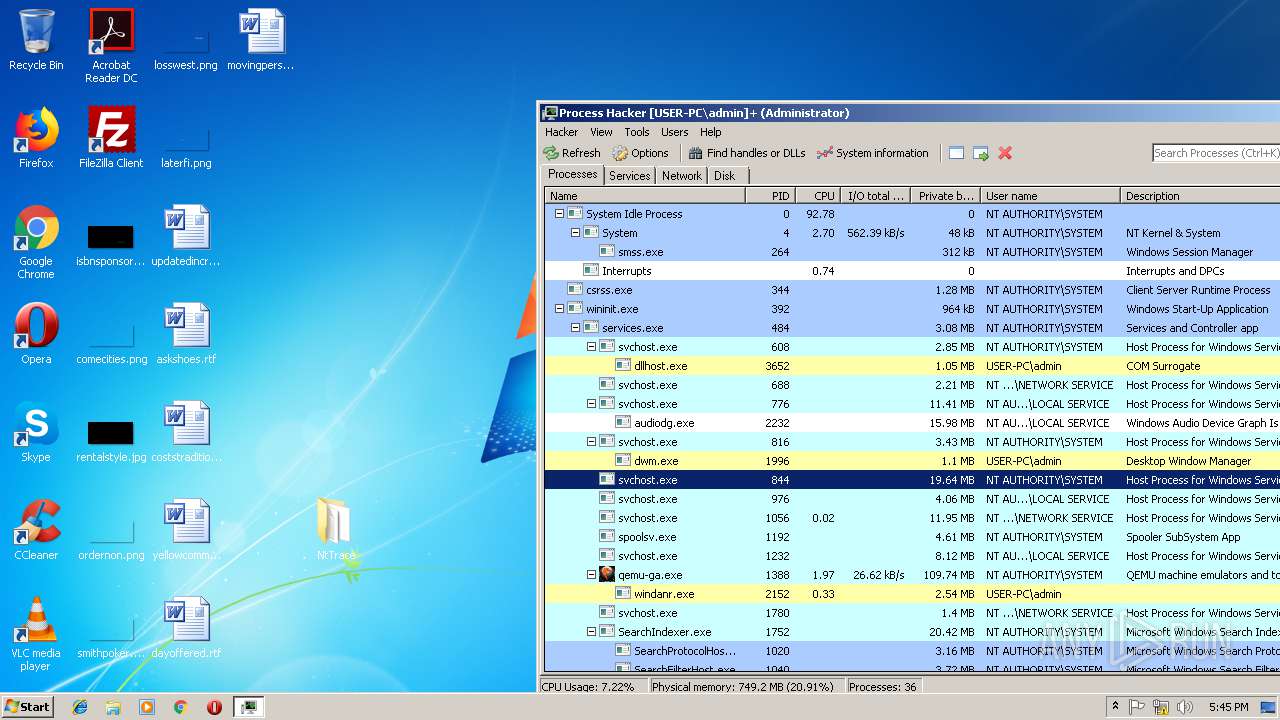Select the Acrobat Reader DC desktop shortcut
This screenshot has width=1280, height=720.
coord(111,46)
